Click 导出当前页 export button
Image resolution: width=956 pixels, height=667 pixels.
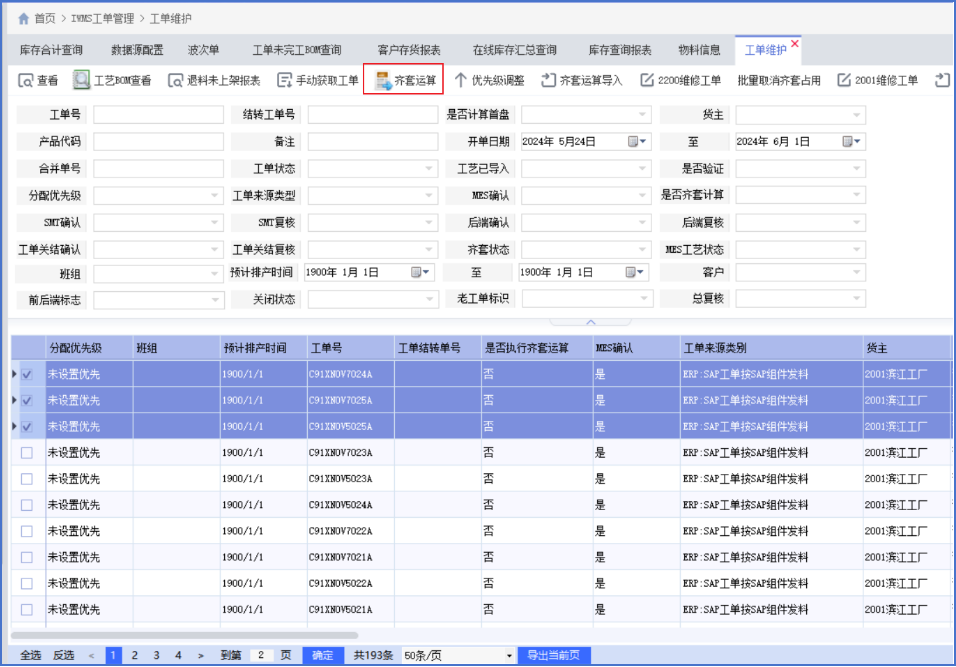tap(552, 656)
